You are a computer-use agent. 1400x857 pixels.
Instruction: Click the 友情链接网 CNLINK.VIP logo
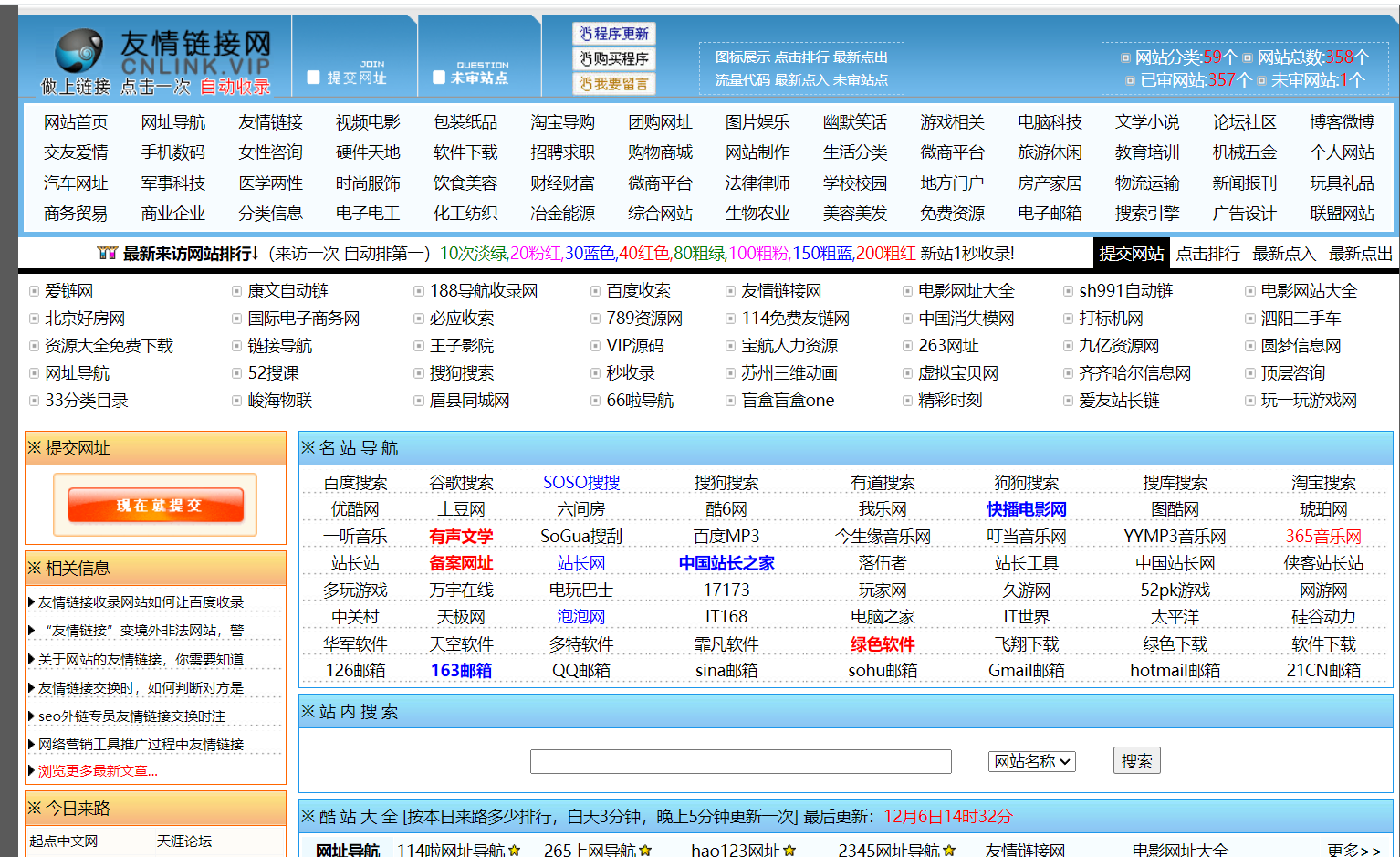156,60
